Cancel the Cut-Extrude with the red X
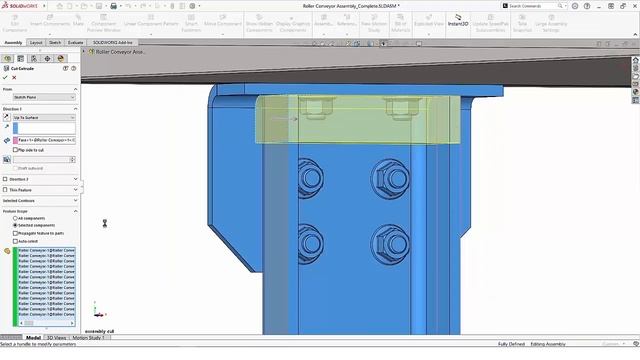Screen dimensions: 640x360 pos(14,78)
